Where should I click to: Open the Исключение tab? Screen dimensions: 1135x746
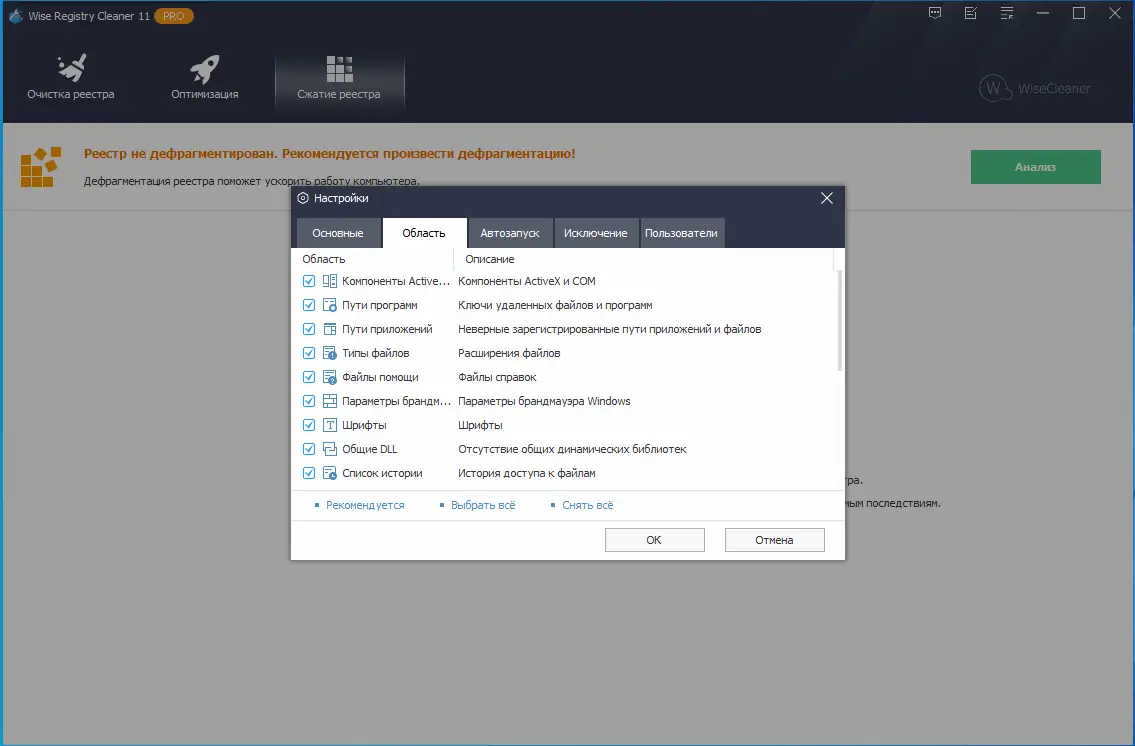point(596,233)
